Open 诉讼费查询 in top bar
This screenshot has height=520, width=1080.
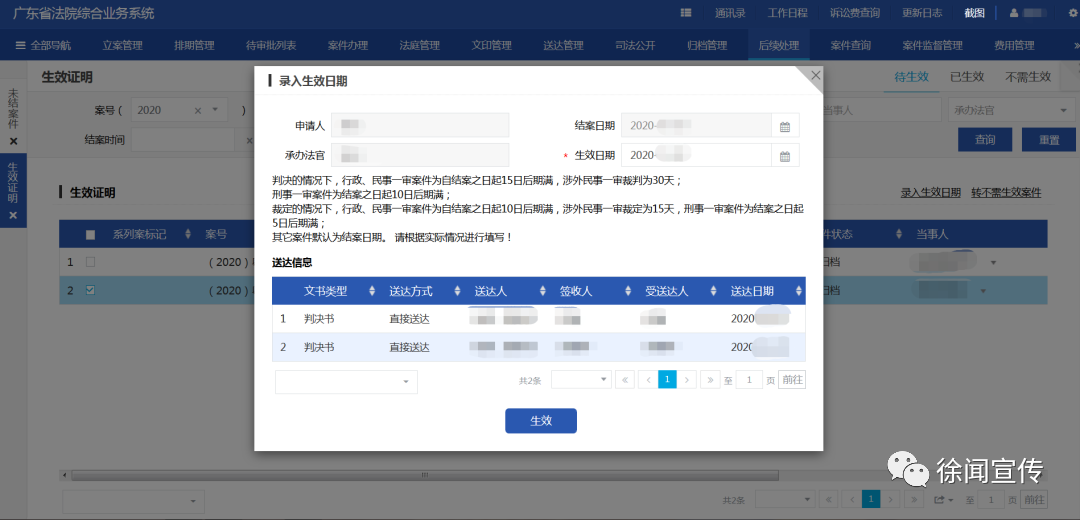point(855,13)
